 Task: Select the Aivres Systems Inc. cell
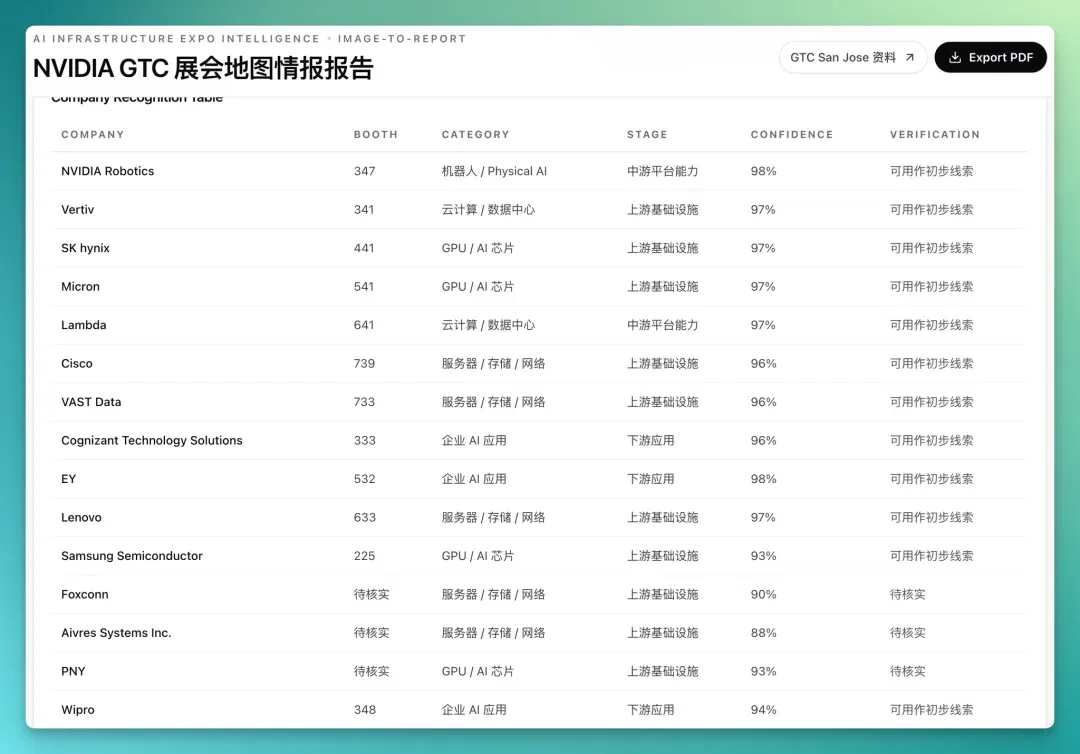(116, 633)
